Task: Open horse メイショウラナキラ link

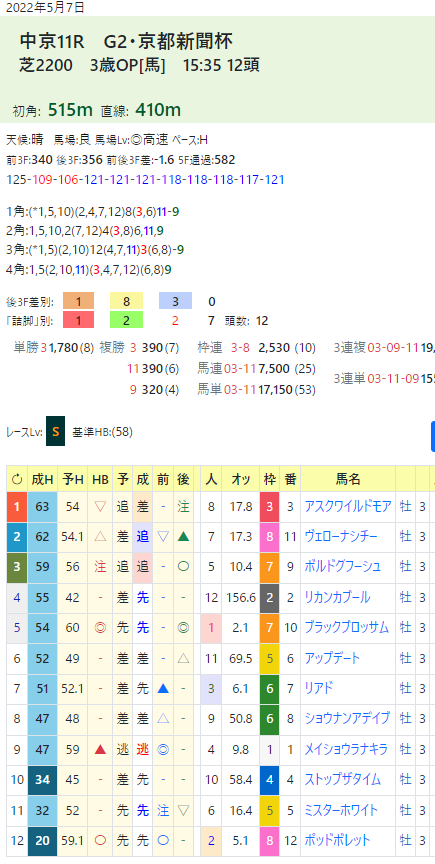Action: pos(346,749)
